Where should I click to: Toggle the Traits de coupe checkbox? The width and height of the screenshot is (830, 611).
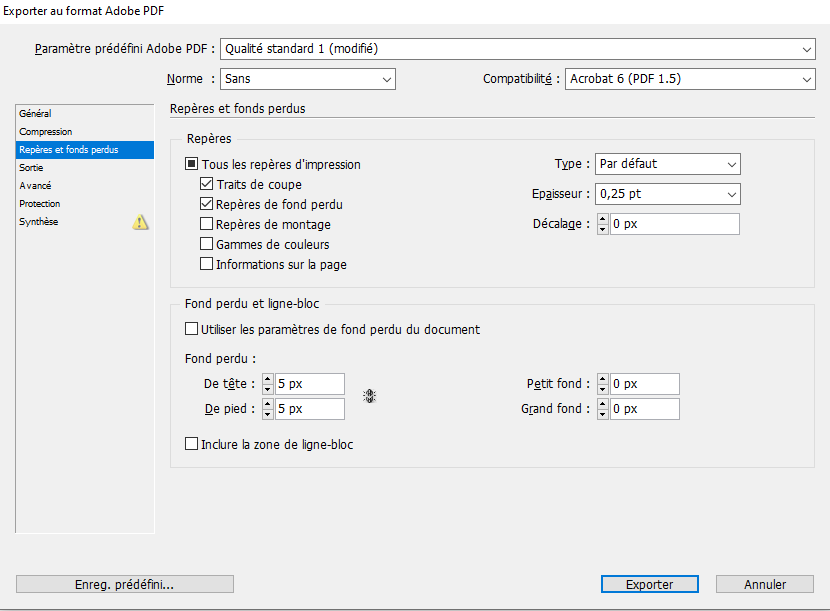(x=207, y=185)
